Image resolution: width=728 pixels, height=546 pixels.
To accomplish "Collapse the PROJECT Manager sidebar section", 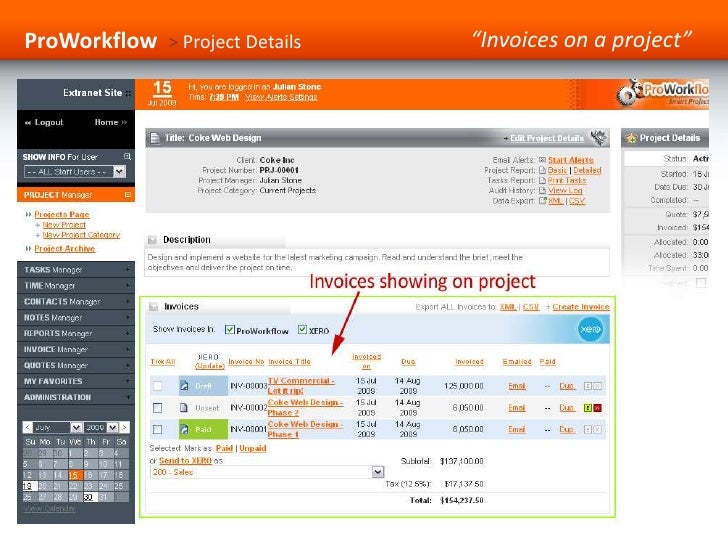I will tap(128, 195).
